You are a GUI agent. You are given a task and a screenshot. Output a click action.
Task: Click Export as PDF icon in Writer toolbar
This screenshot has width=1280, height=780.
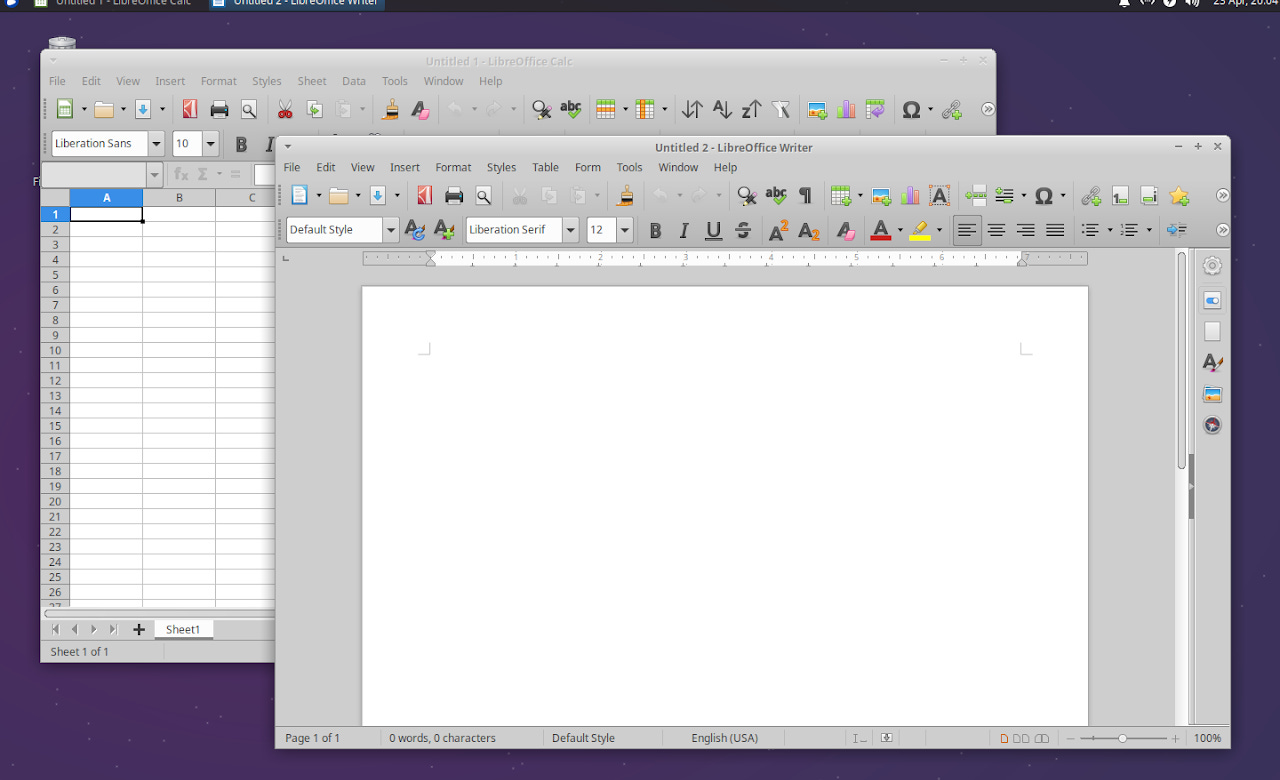(x=425, y=196)
